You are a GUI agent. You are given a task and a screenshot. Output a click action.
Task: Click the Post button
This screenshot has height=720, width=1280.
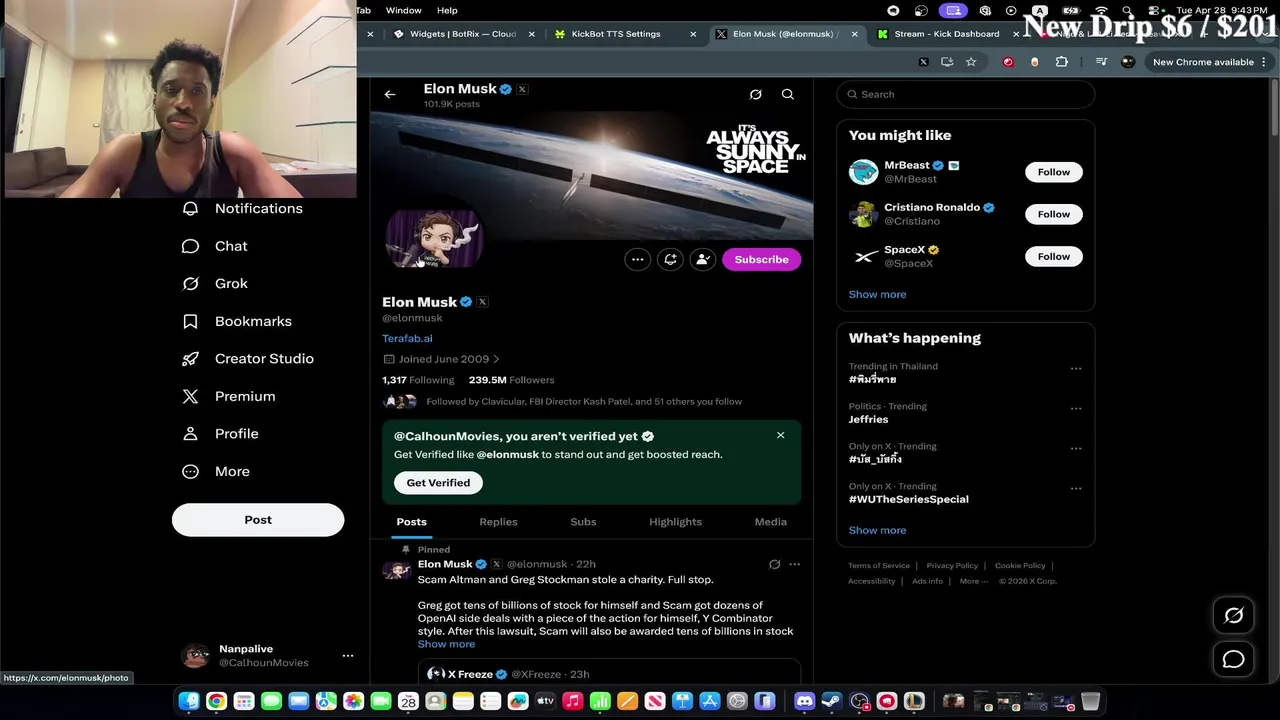tap(258, 520)
